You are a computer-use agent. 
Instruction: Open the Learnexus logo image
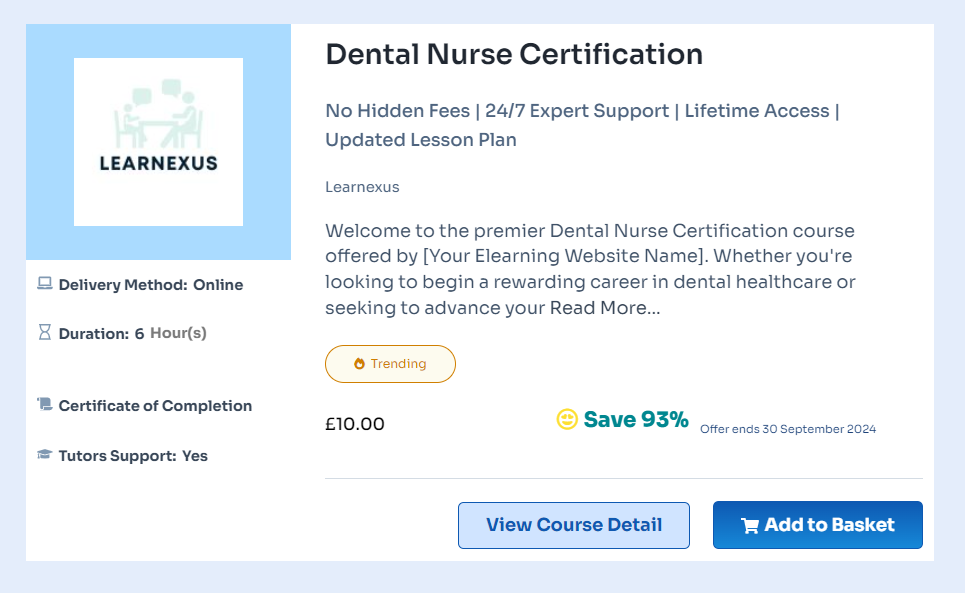[x=157, y=141]
